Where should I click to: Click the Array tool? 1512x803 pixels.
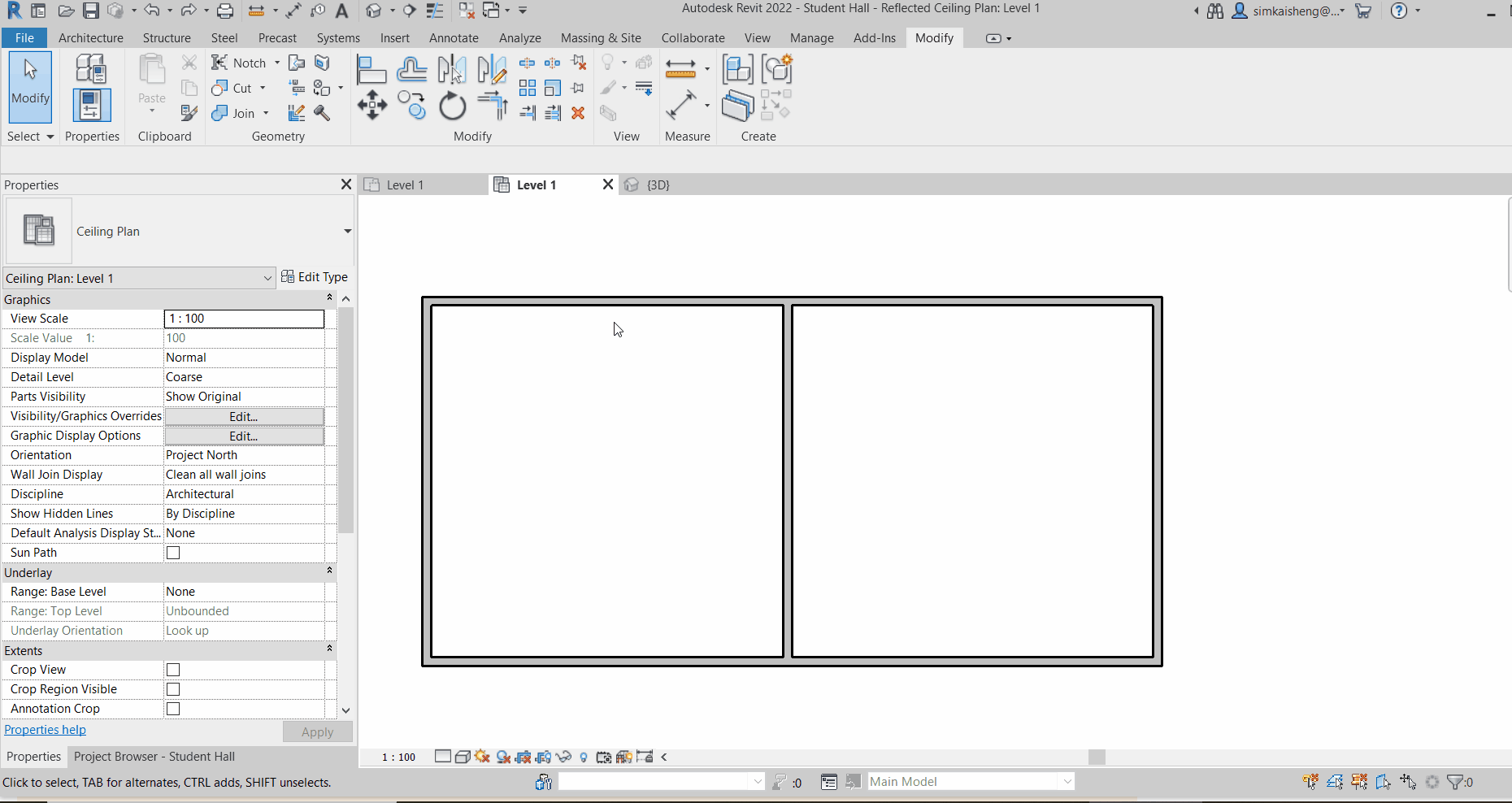(528, 88)
